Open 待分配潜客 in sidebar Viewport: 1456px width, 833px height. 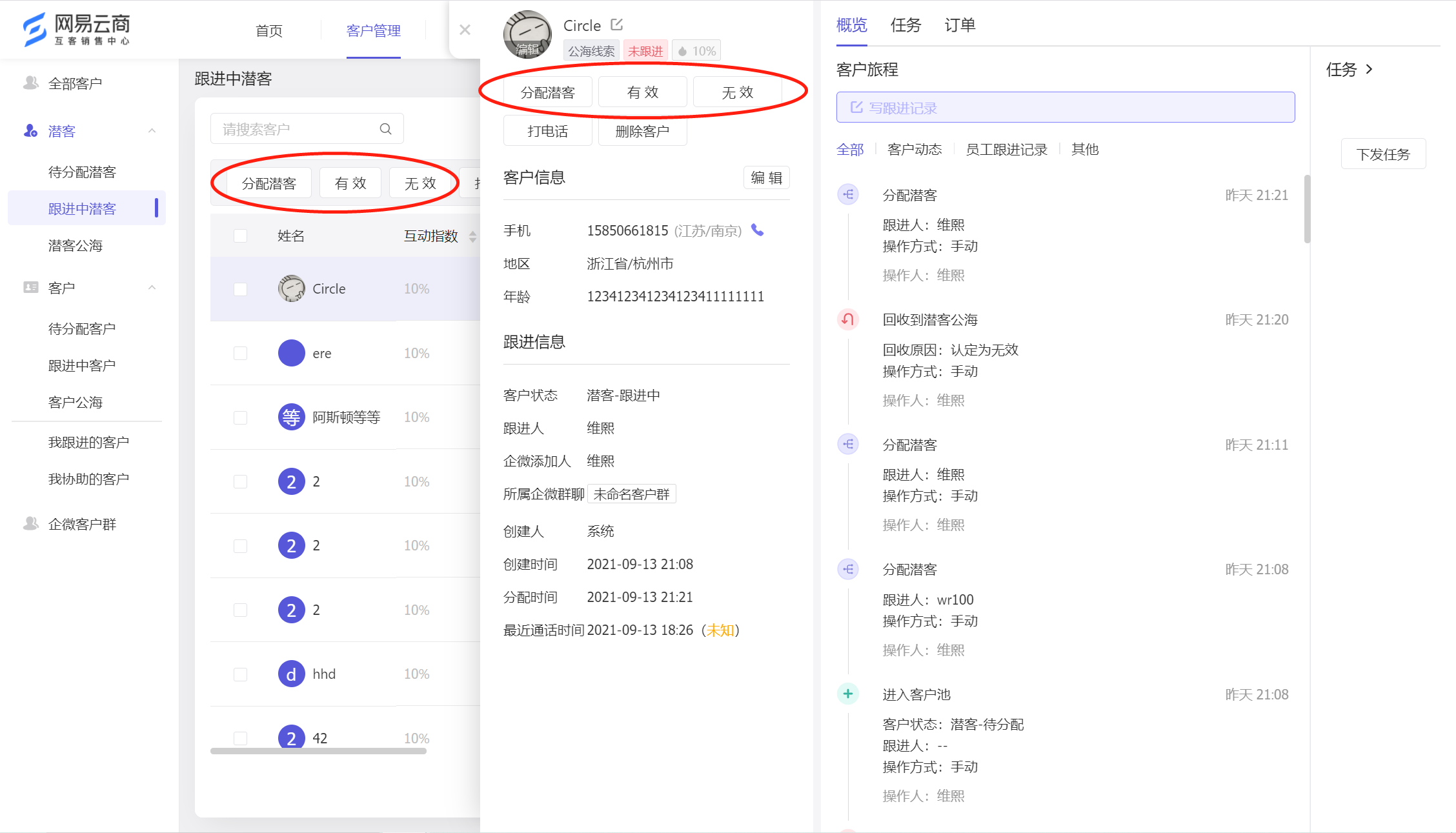tap(82, 172)
